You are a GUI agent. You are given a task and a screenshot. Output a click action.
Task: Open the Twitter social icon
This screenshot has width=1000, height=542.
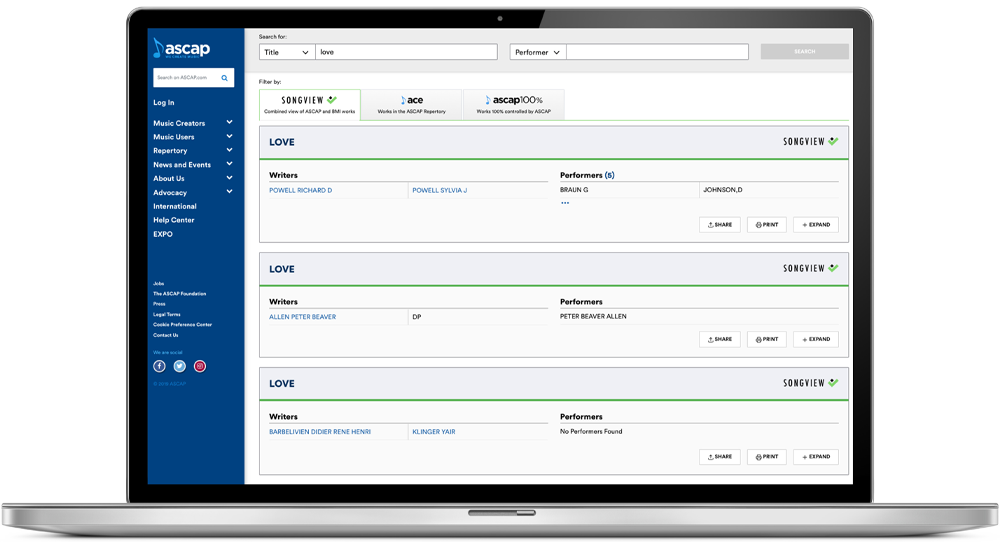coord(180,366)
